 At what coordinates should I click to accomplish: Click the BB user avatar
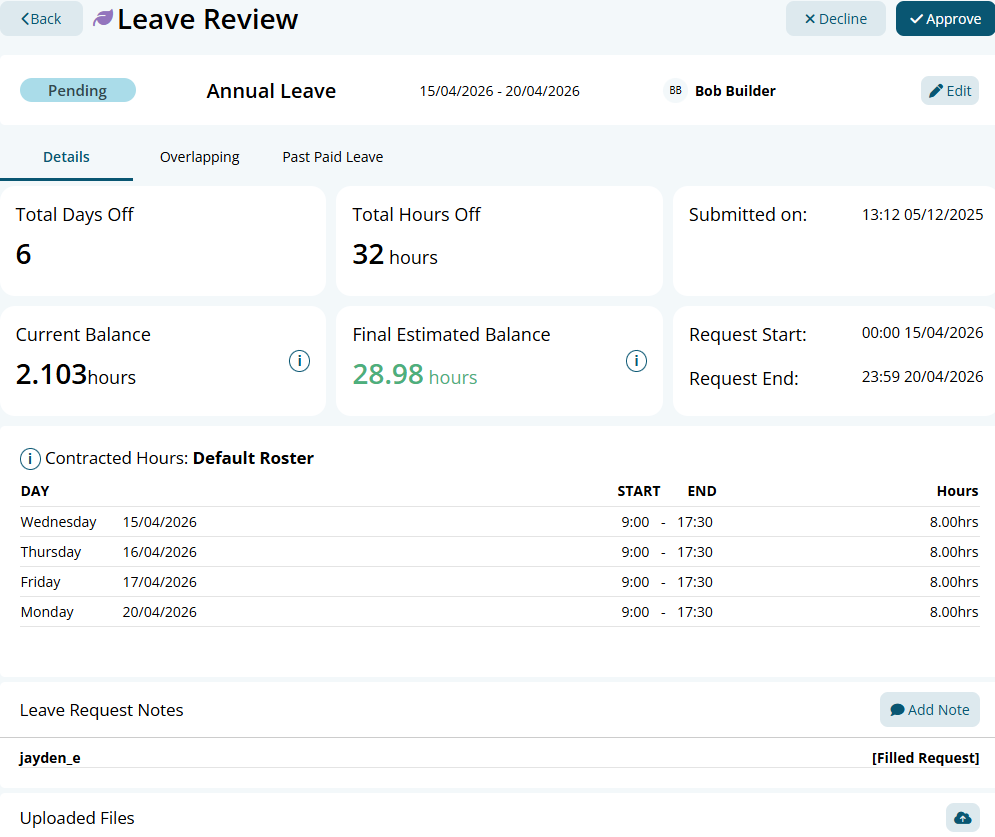click(x=676, y=91)
